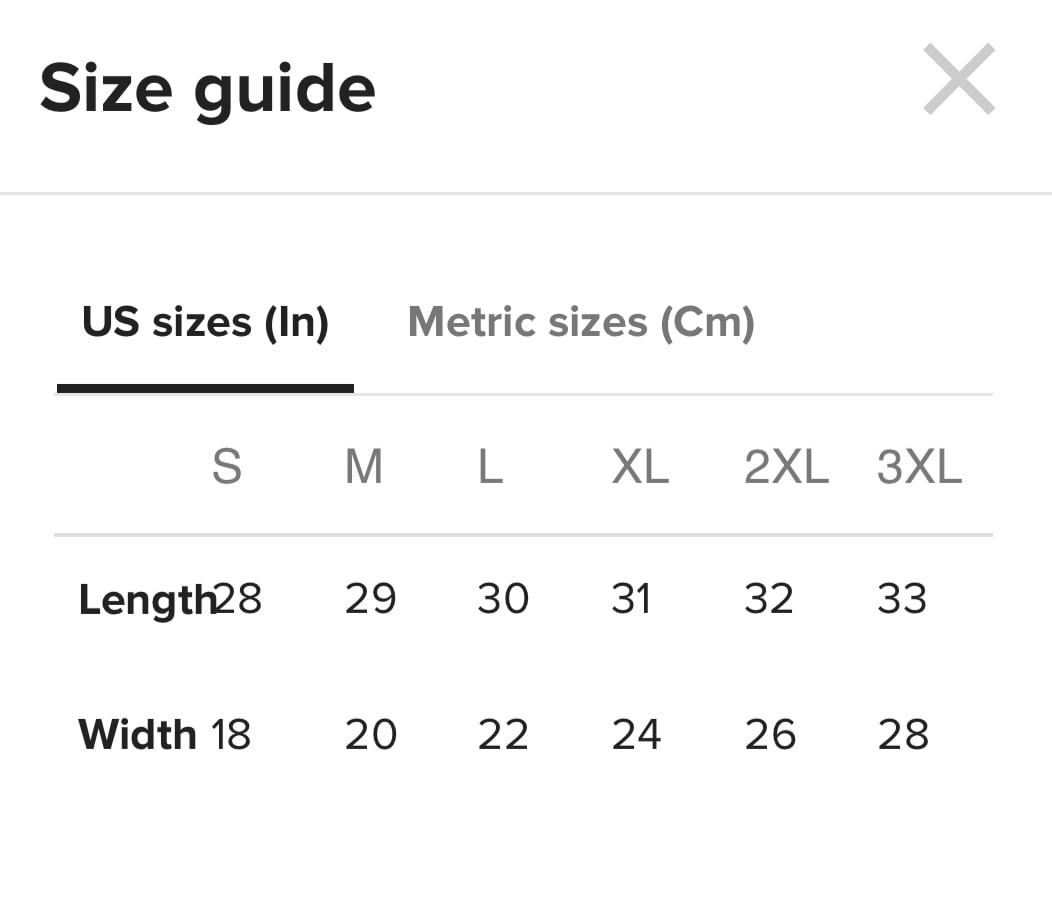
Task: Select Width value 22 for size L
Action: (503, 734)
